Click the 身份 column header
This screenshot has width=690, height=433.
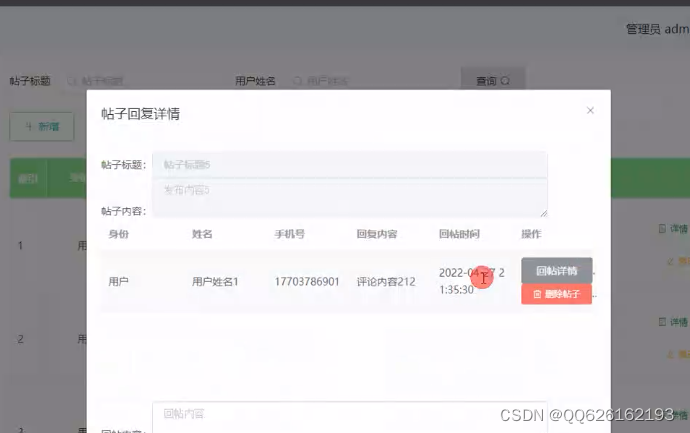[118, 234]
